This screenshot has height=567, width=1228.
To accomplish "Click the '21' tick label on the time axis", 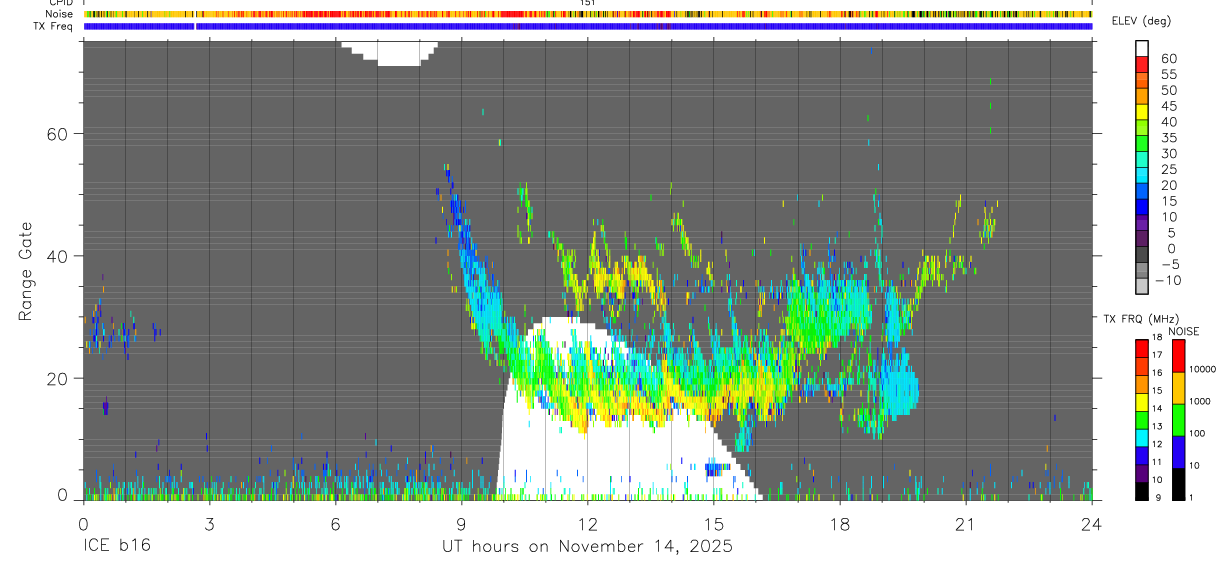I will pos(966,525).
